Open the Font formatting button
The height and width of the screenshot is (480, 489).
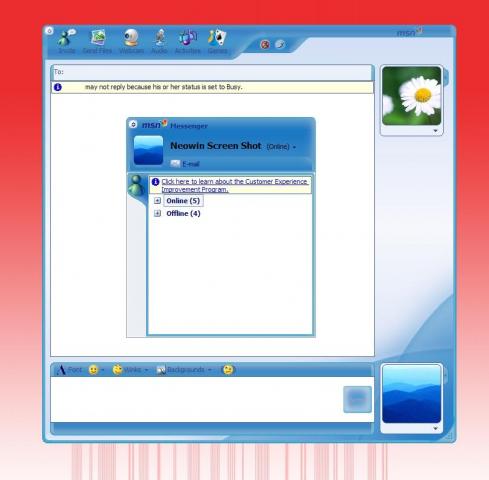pos(69,370)
